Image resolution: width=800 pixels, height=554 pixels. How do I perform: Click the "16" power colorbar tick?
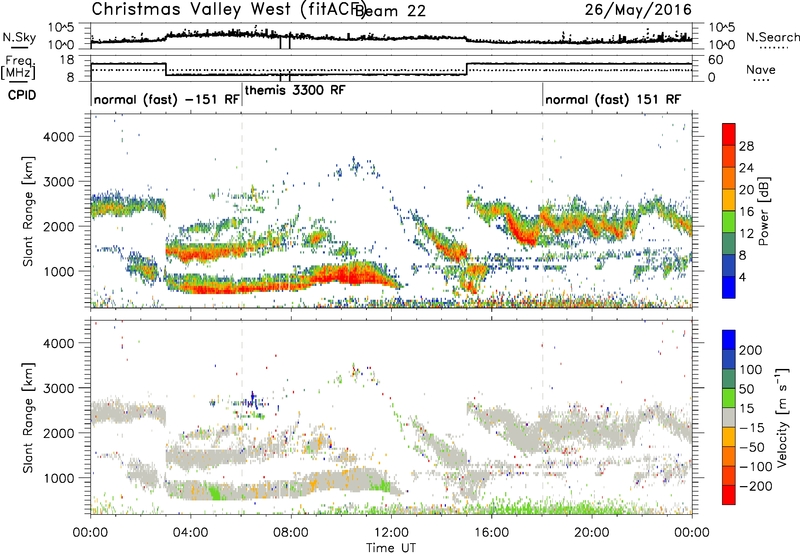tap(746, 212)
